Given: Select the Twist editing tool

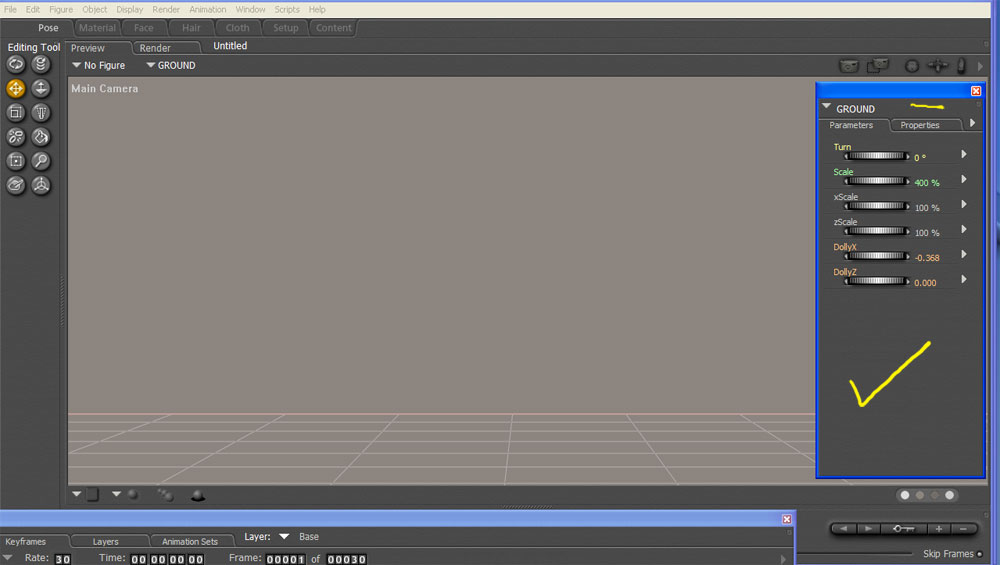Looking at the screenshot, I should point(41,64).
